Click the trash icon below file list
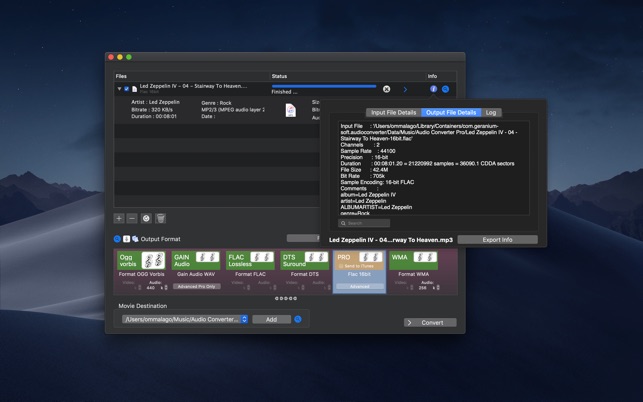643x402 pixels. [x=161, y=218]
